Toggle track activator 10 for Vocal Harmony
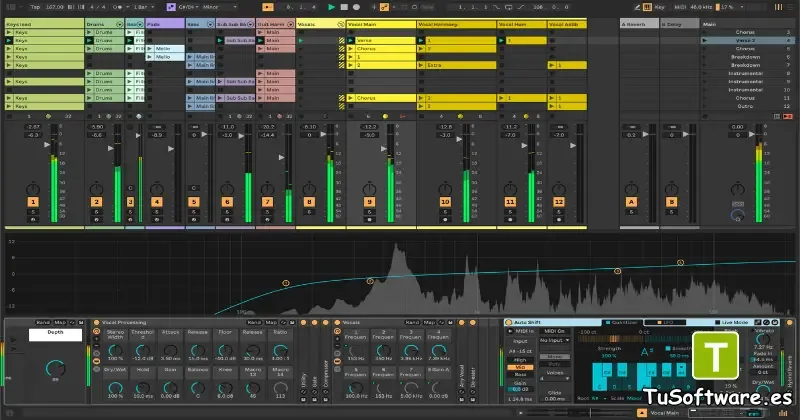This screenshot has height=420, width=800. tap(445, 202)
